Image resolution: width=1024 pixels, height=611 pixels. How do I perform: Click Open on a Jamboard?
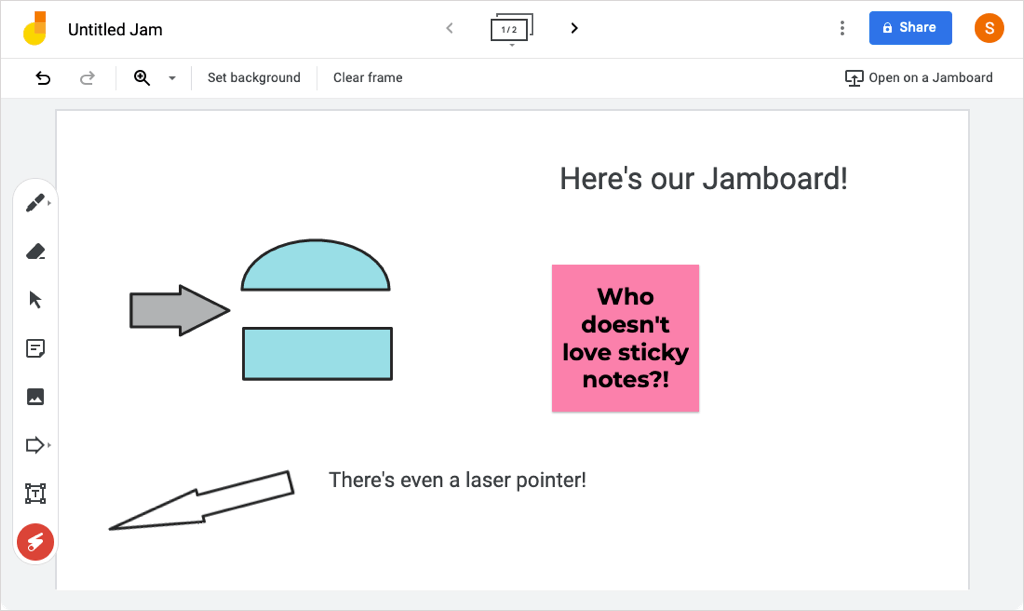[919, 78]
